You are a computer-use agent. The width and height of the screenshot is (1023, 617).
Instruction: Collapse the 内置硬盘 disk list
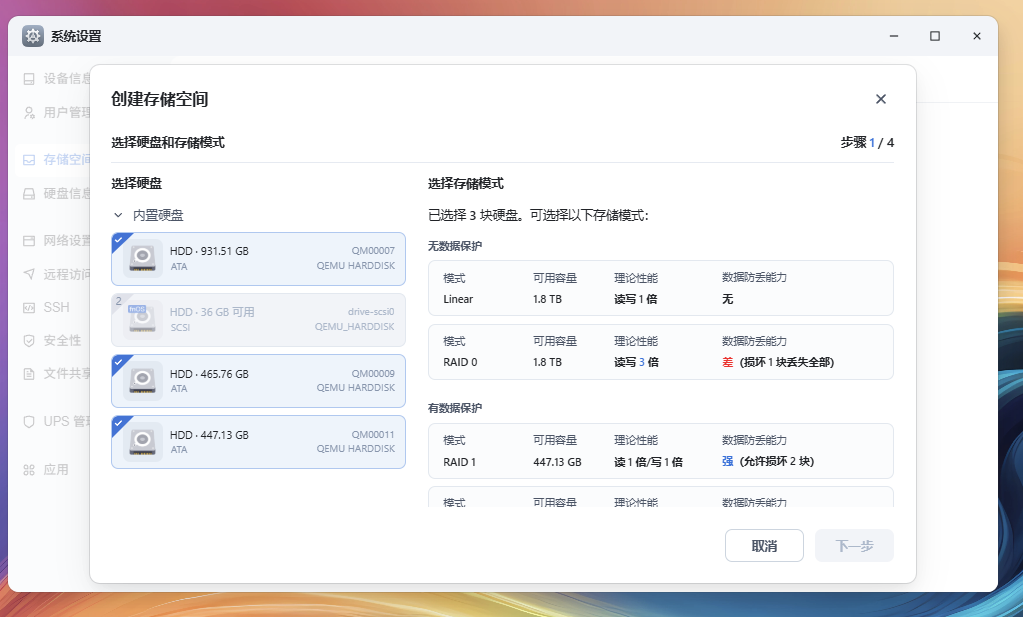[x=118, y=215]
